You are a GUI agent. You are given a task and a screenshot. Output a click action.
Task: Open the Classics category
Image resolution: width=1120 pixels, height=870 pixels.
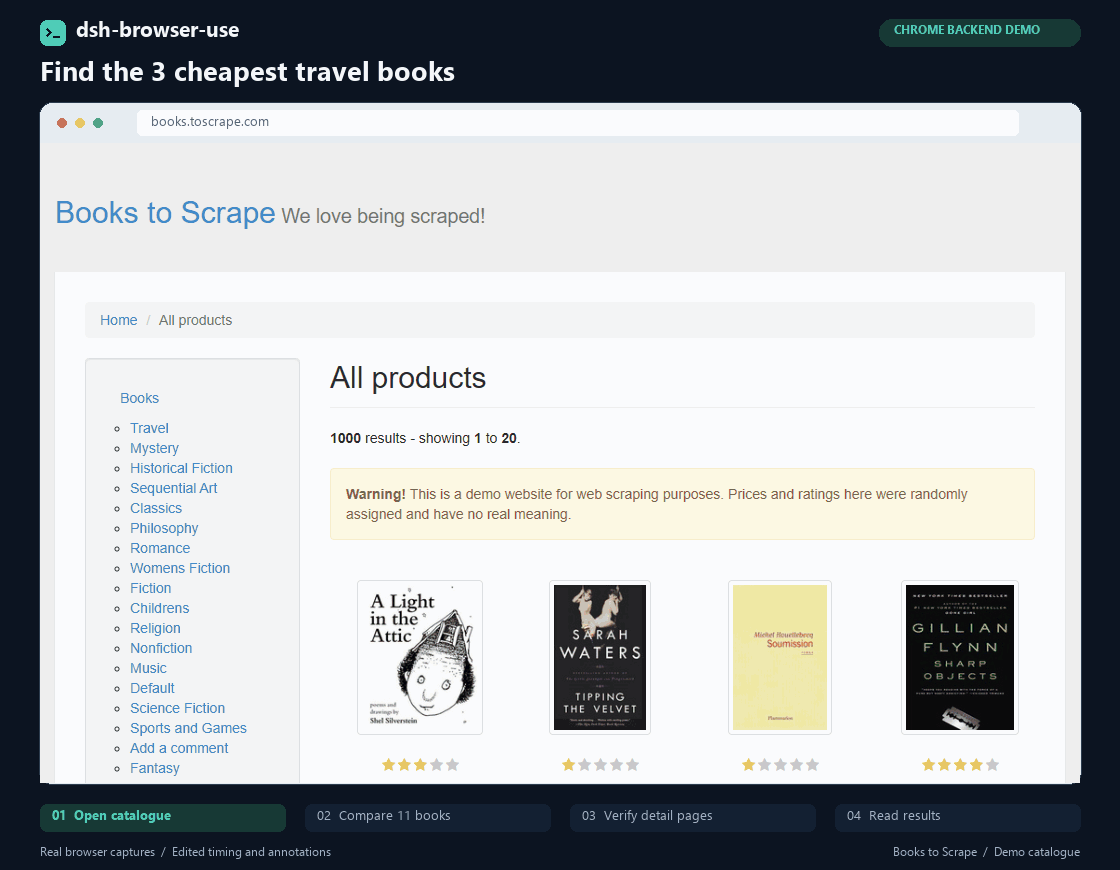[156, 508]
